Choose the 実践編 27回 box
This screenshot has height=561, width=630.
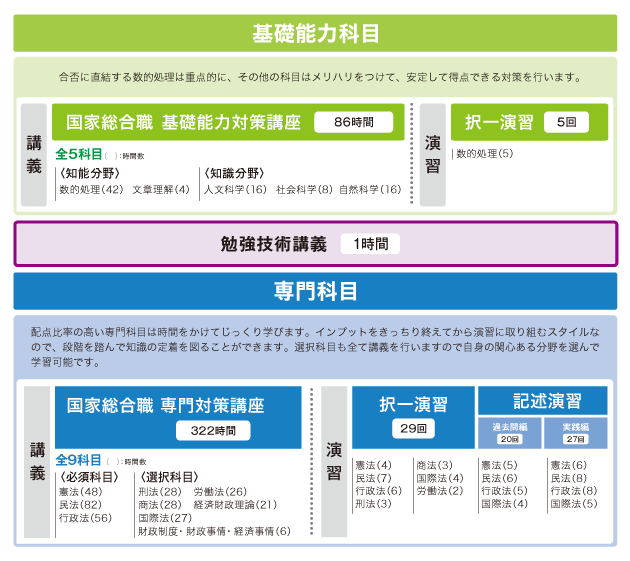coord(576,432)
